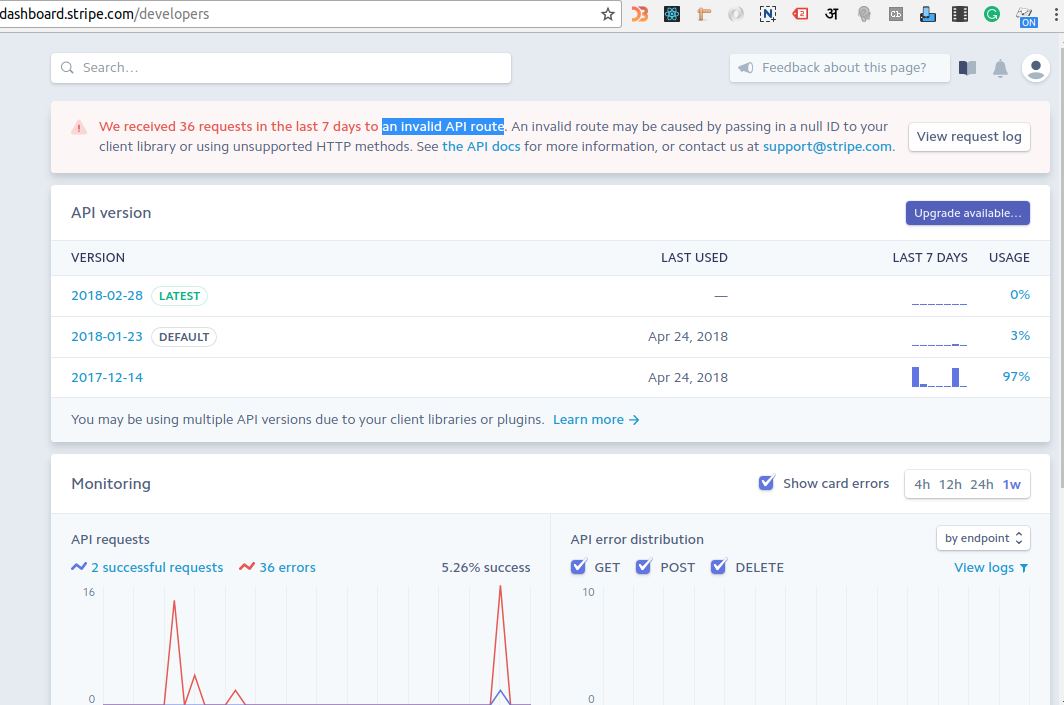Open the Feedback about this page button

click(x=839, y=68)
